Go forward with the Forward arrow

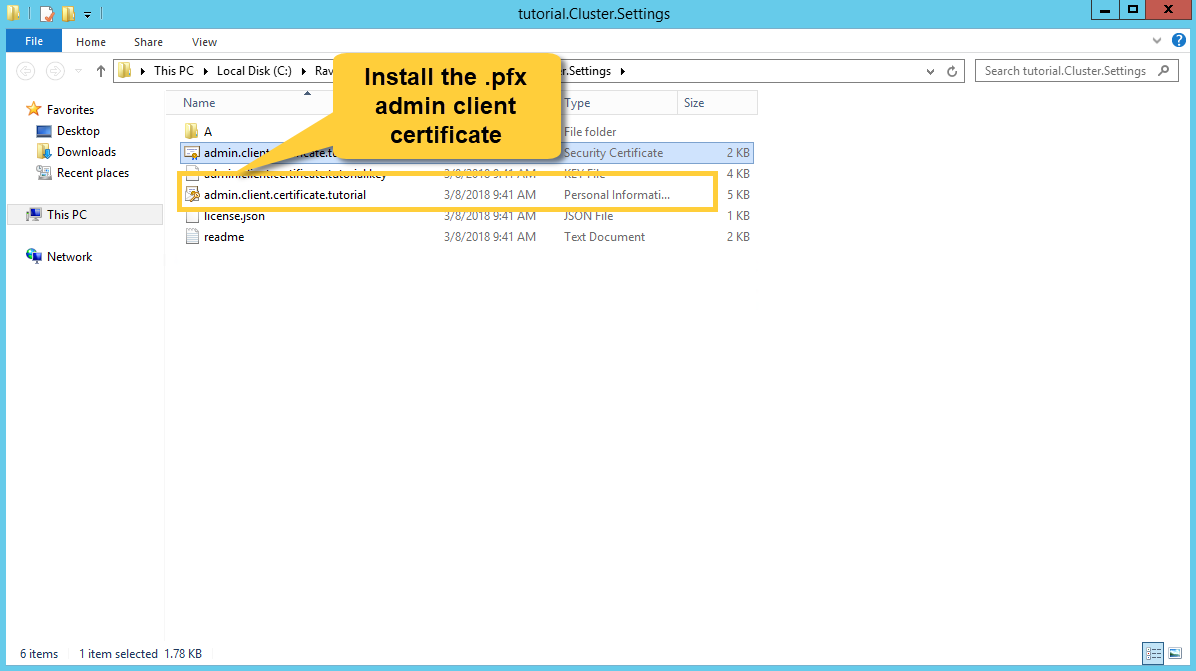(x=55, y=71)
